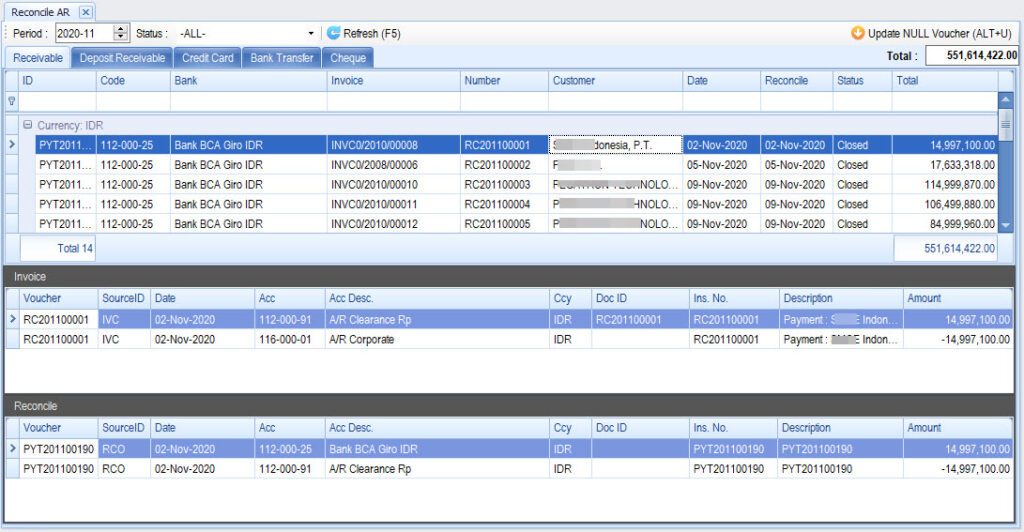Screen dimensions: 1024x532
Task: Switch to the Cheque tab
Action: (347, 58)
